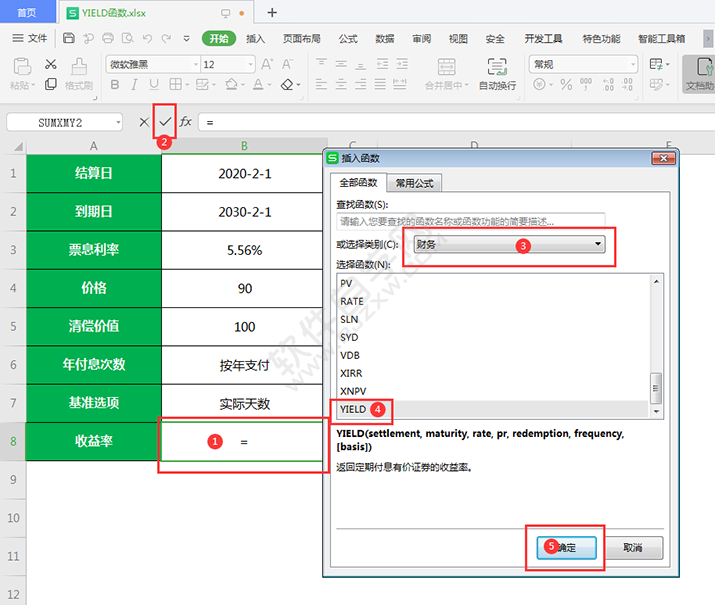
Task: Click the Copy icon below scissors
Action: 51,84
